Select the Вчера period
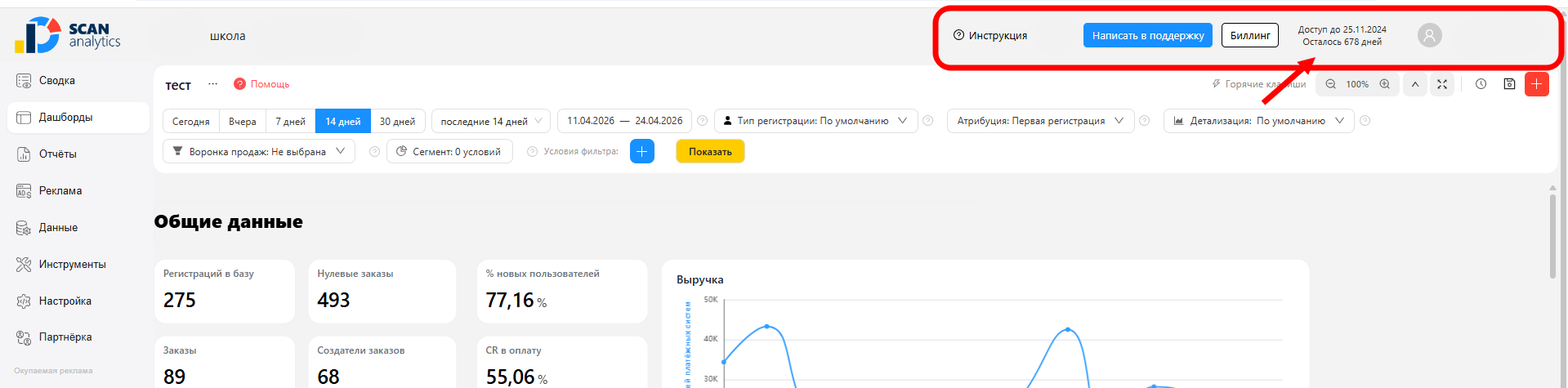The image size is (1568, 388). tap(243, 121)
